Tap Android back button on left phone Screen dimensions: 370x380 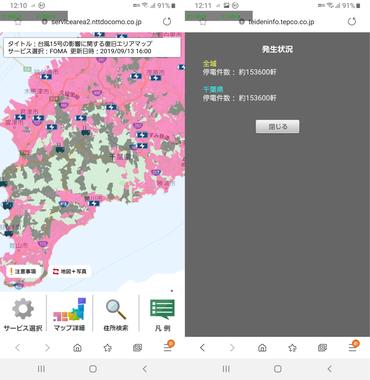coord(145,369)
